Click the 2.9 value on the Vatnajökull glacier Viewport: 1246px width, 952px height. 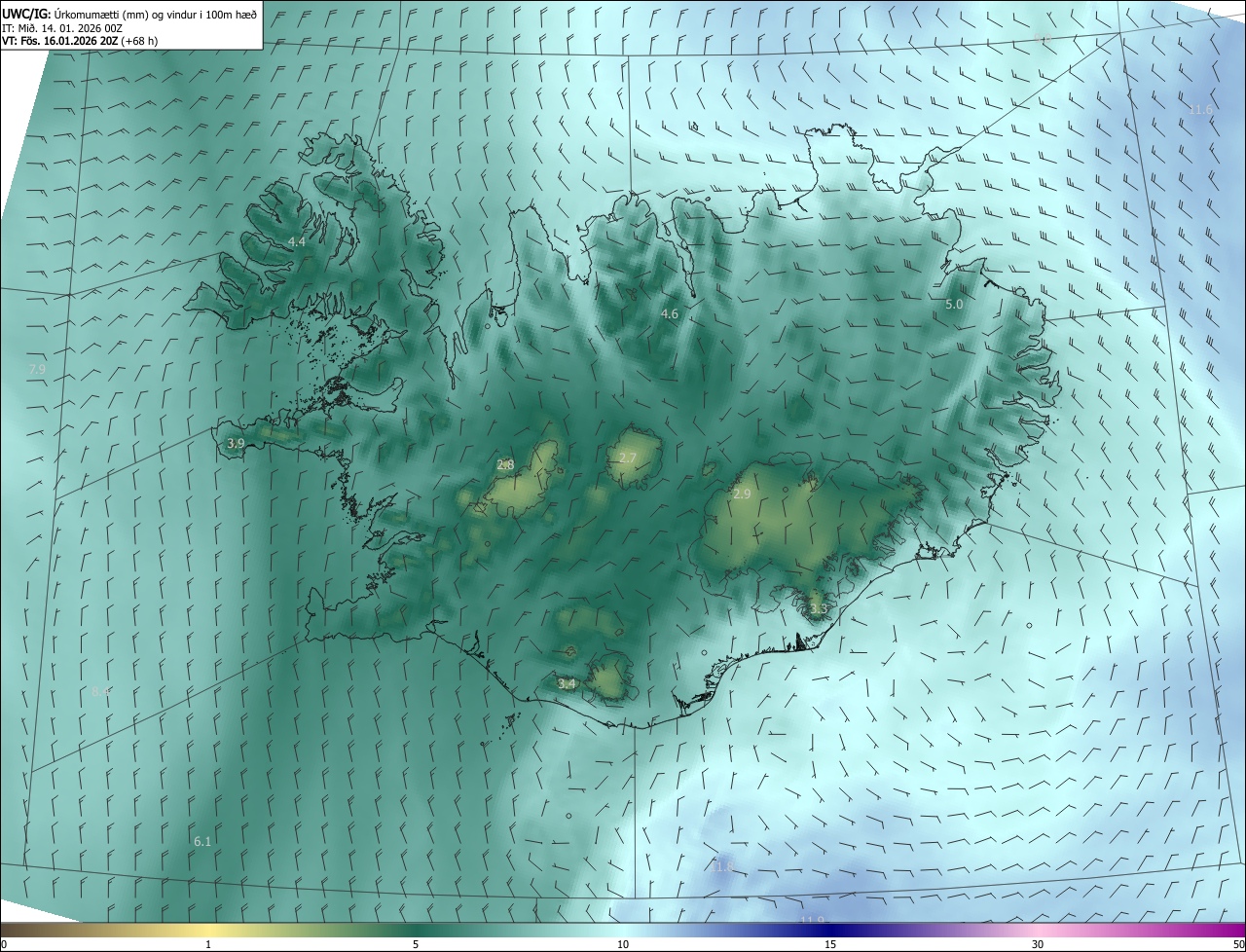point(742,494)
